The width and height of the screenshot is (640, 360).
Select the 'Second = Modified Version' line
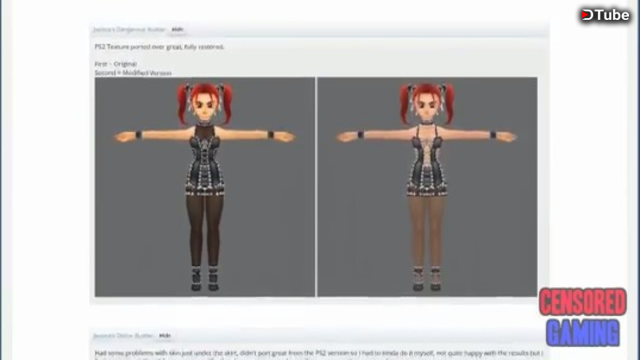click(133, 73)
